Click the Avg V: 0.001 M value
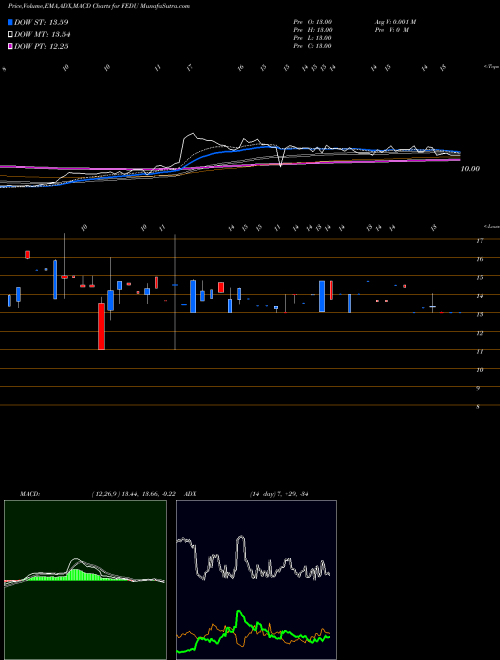This screenshot has height=660, width=500. point(395,22)
